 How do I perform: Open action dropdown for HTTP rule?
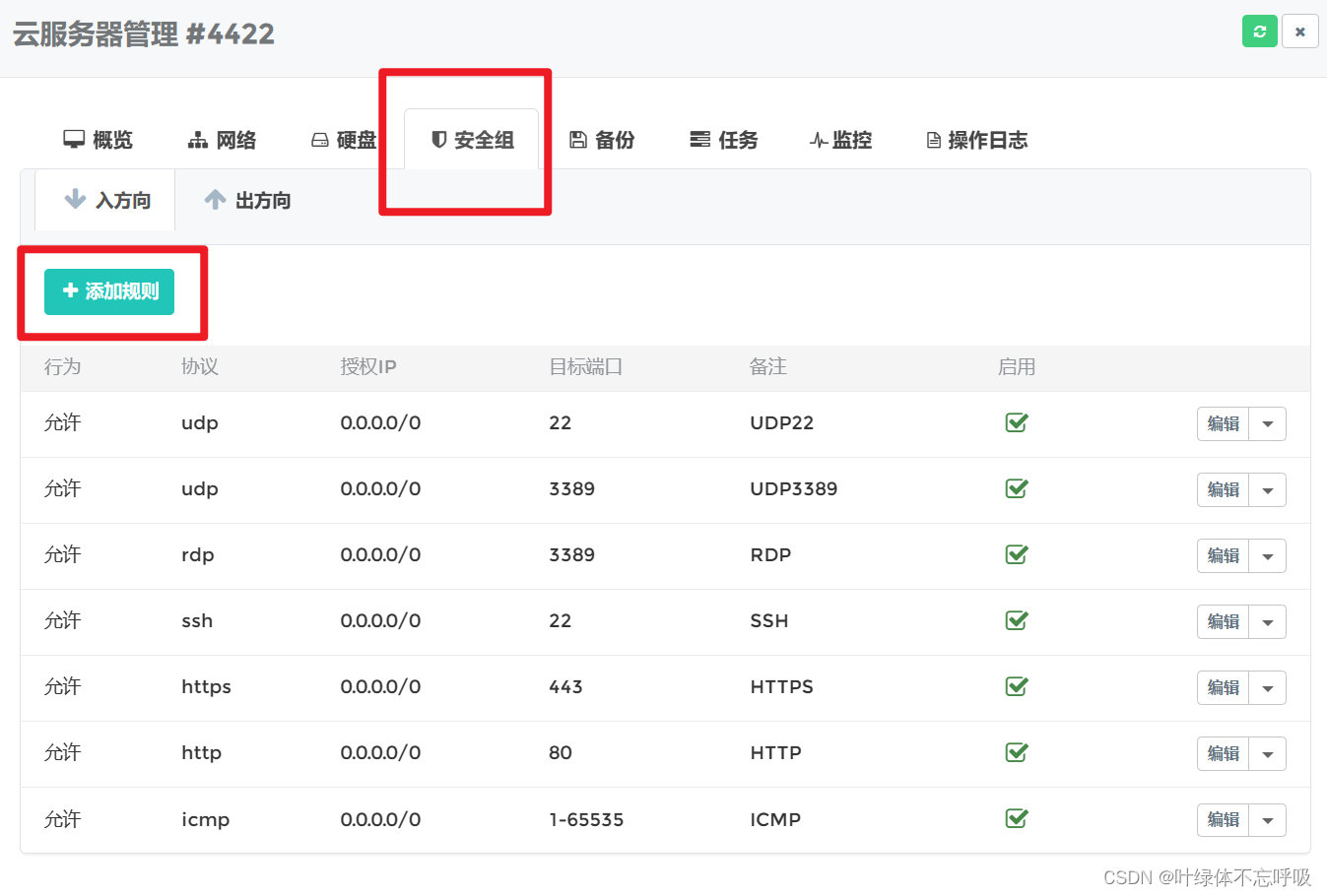pyautogui.click(x=1268, y=753)
